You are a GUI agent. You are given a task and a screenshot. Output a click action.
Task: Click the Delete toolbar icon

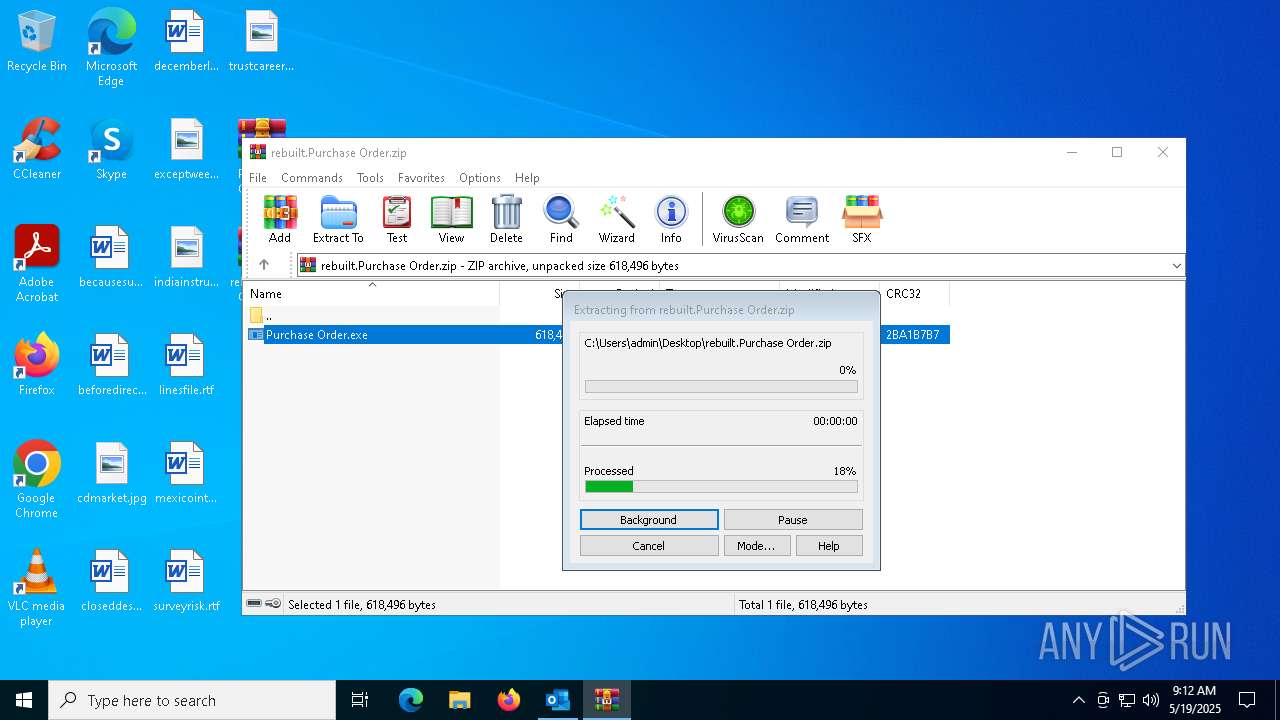[506, 219]
